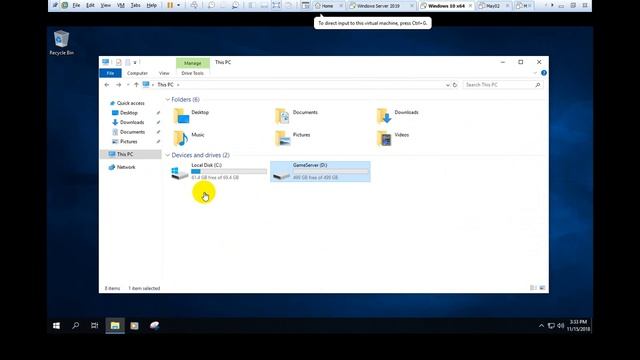
Task: Open recent locations dropdown arrow
Action: (x=128, y=85)
